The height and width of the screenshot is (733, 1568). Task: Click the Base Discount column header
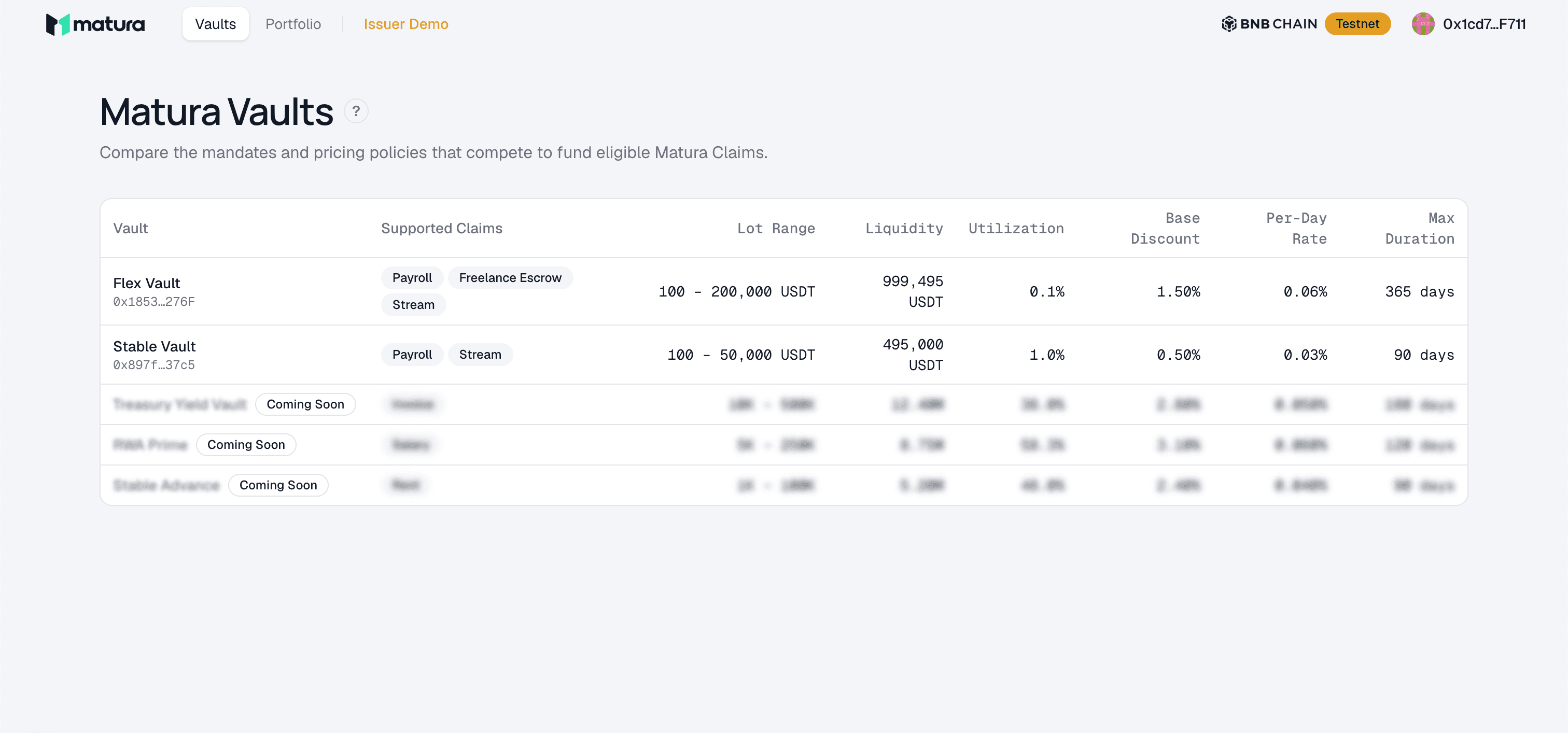pos(1165,228)
